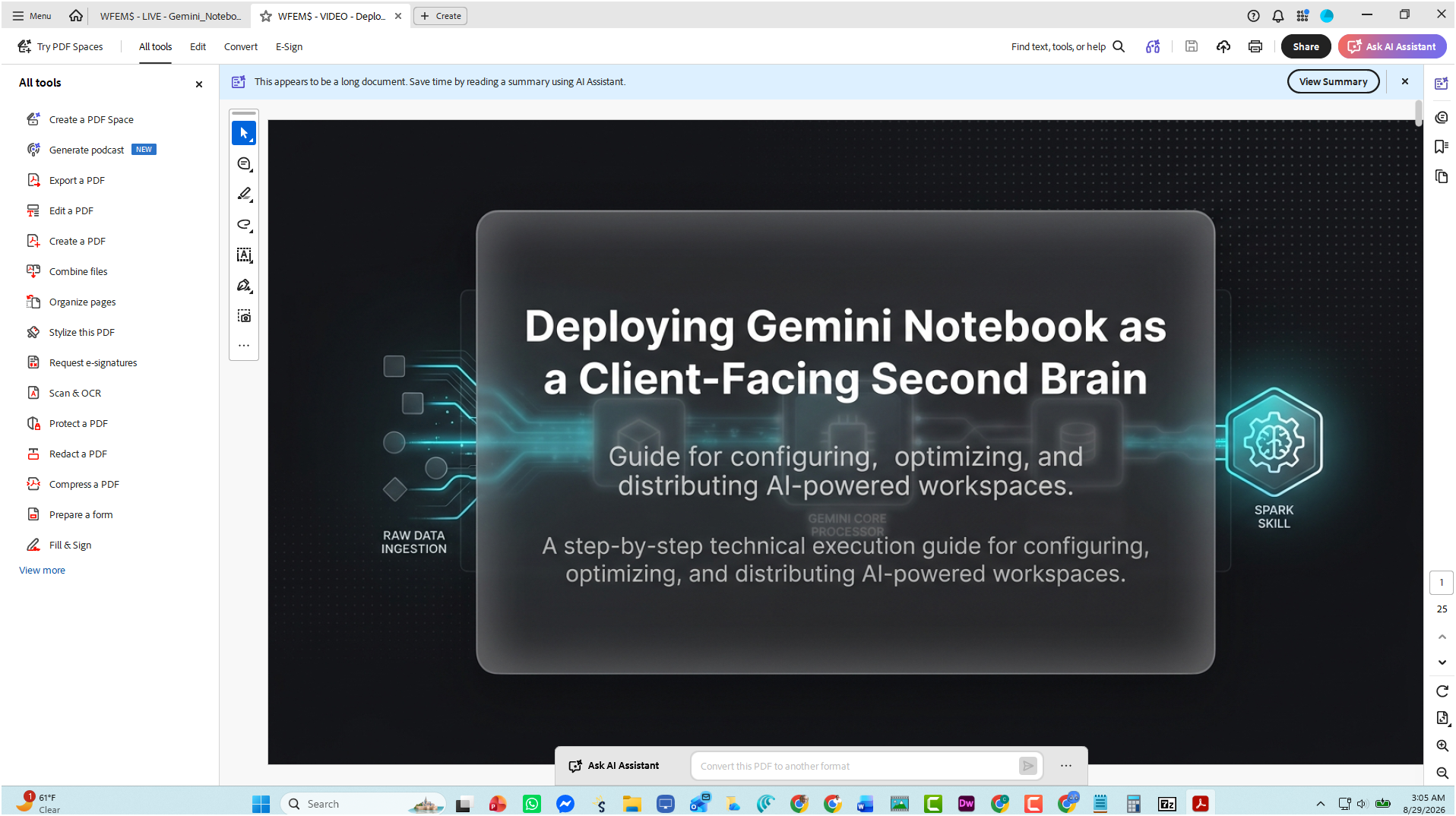Open the Convert tab
Viewport: 1456px width, 816px height.
click(241, 46)
